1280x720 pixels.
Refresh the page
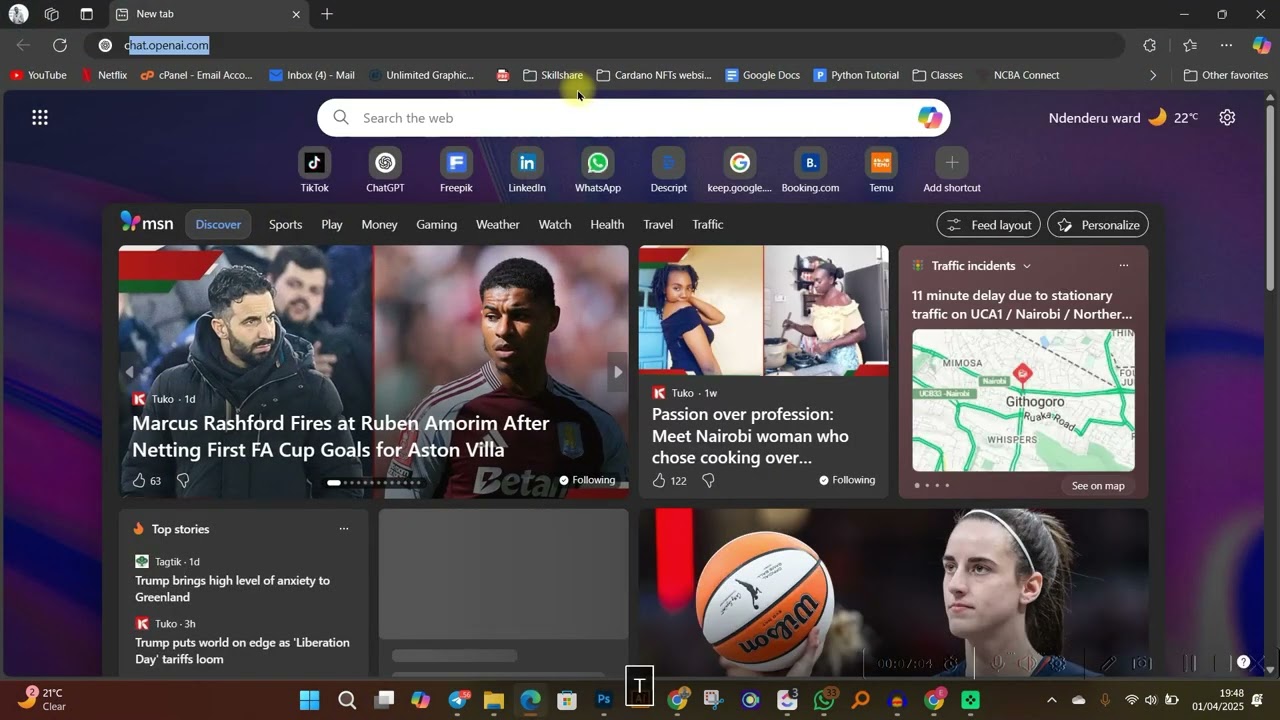[60, 45]
